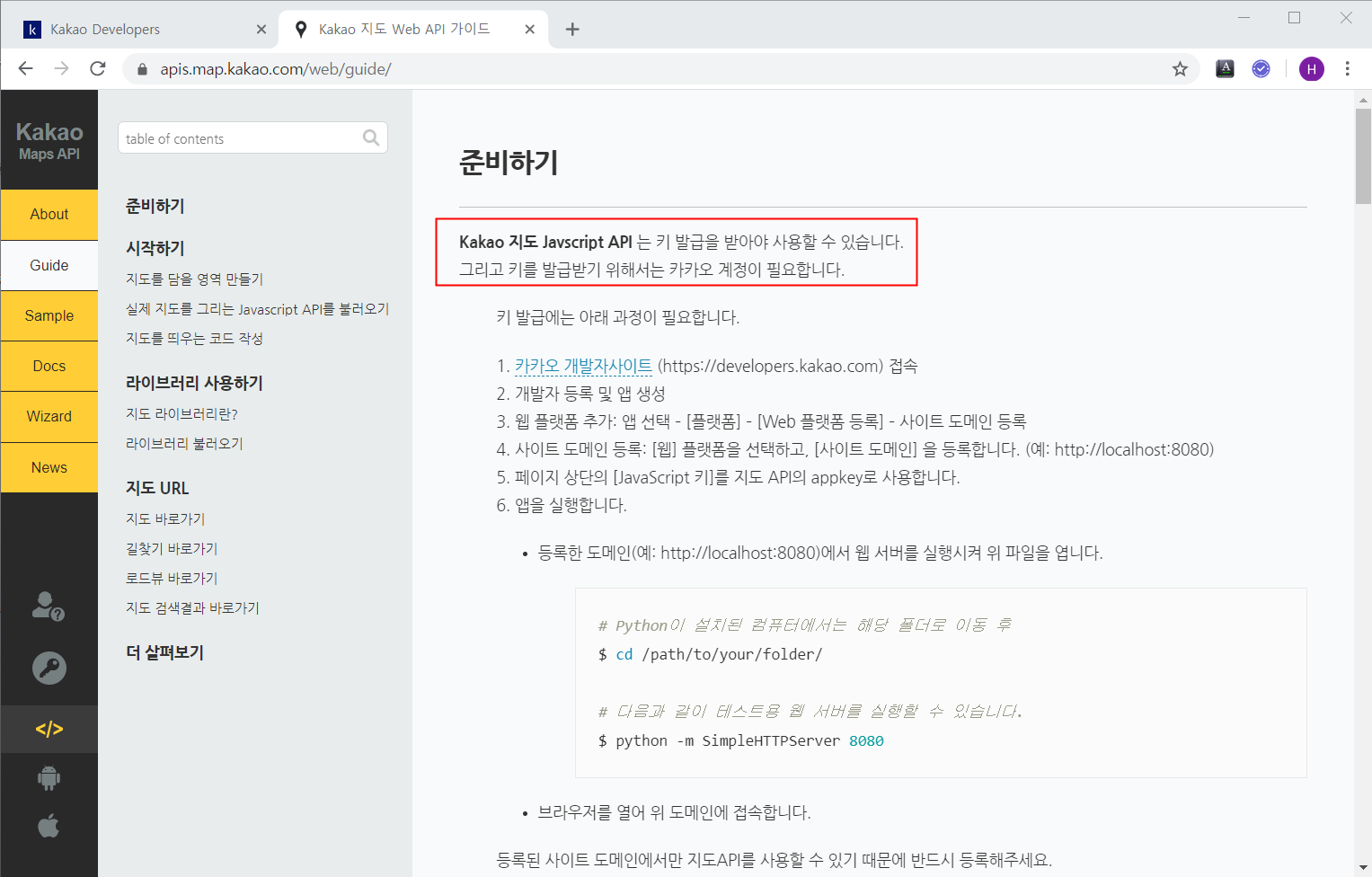
Task: Click the browser back arrow
Action: coord(25,69)
